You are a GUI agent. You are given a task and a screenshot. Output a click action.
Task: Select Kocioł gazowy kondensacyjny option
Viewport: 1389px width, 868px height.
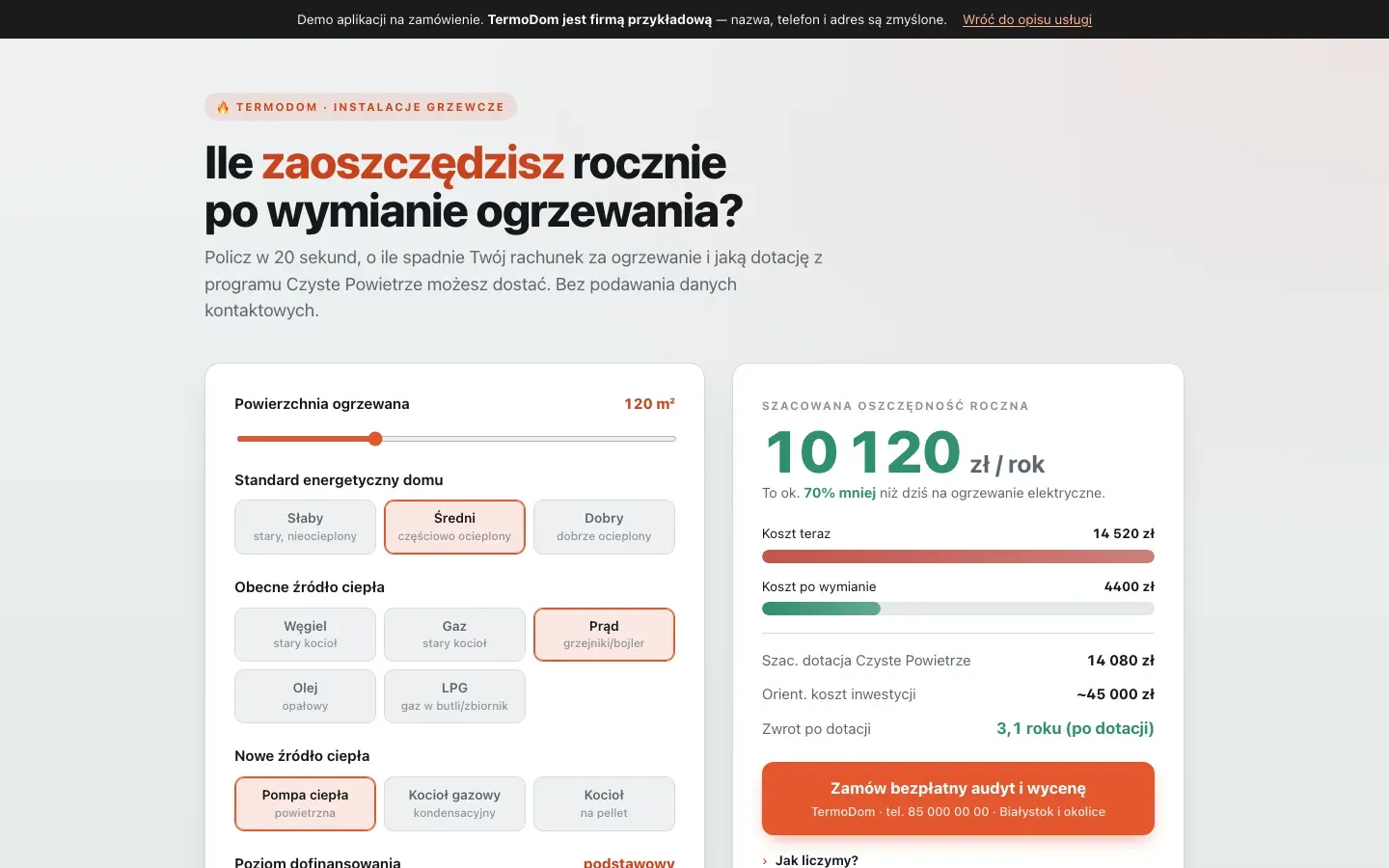(454, 803)
